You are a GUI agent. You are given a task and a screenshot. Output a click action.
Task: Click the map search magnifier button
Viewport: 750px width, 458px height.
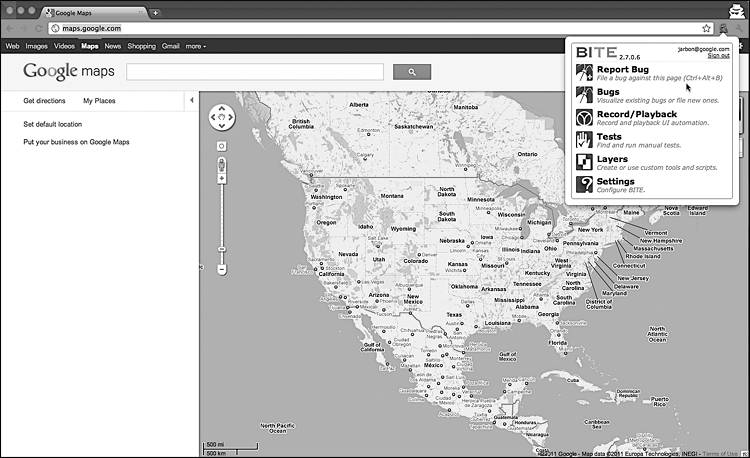tap(412, 72)
